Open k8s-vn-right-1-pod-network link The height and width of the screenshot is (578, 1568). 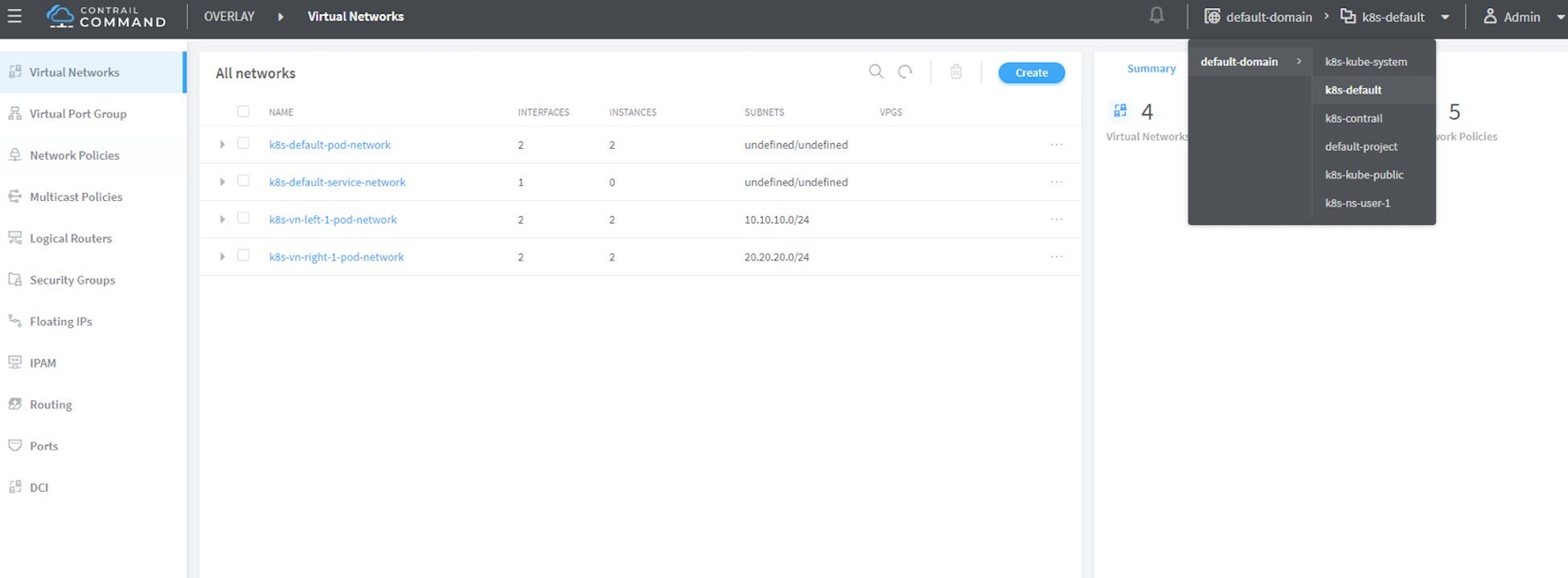[336, 256]
